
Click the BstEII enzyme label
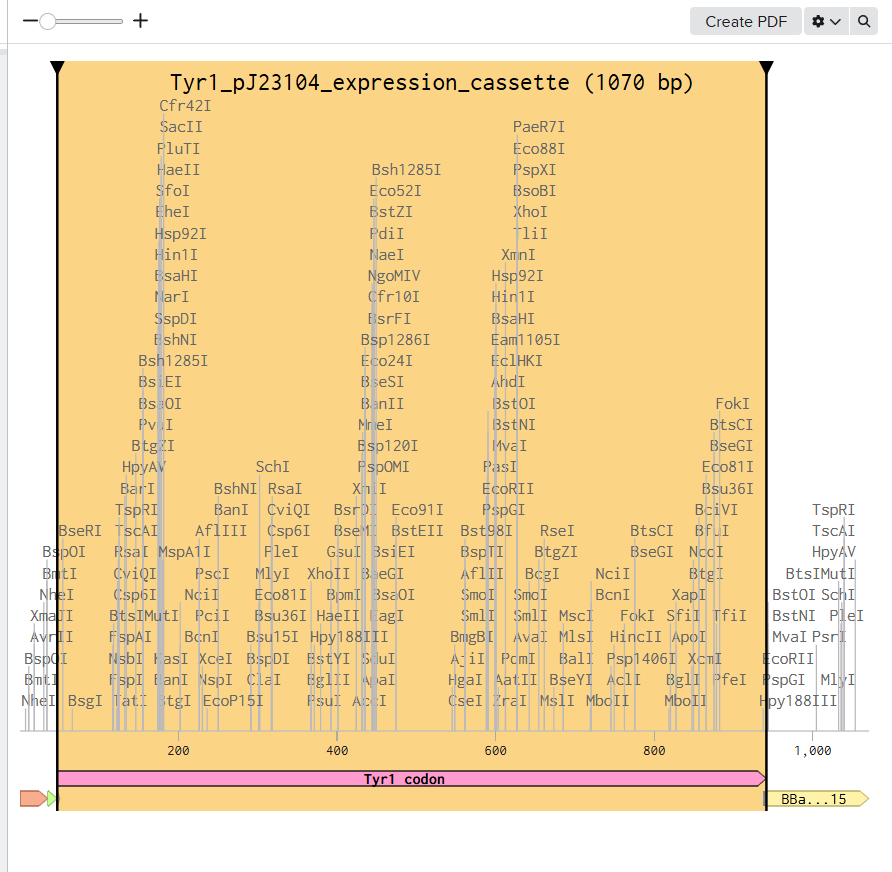417,531
